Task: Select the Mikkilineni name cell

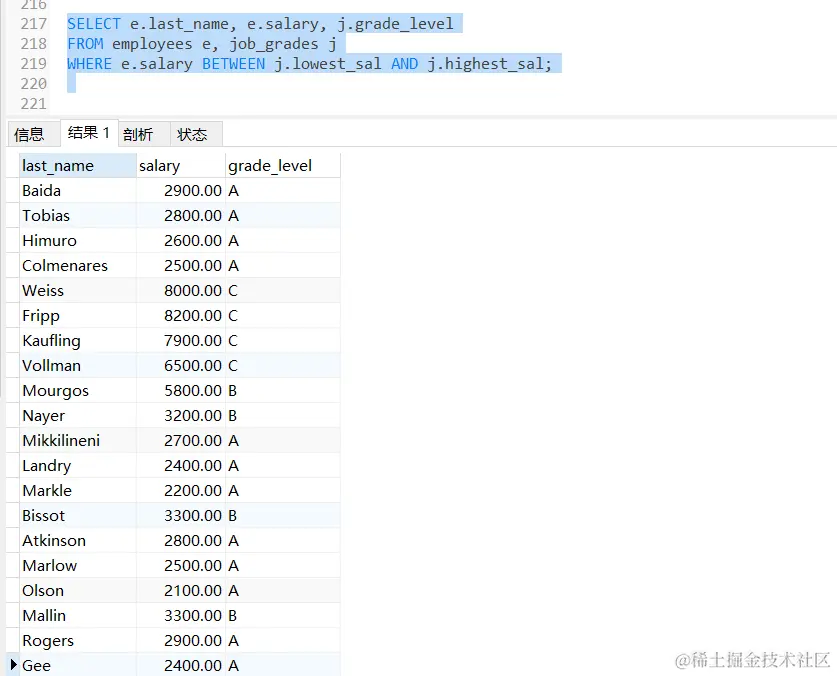Action: [77, 441]
